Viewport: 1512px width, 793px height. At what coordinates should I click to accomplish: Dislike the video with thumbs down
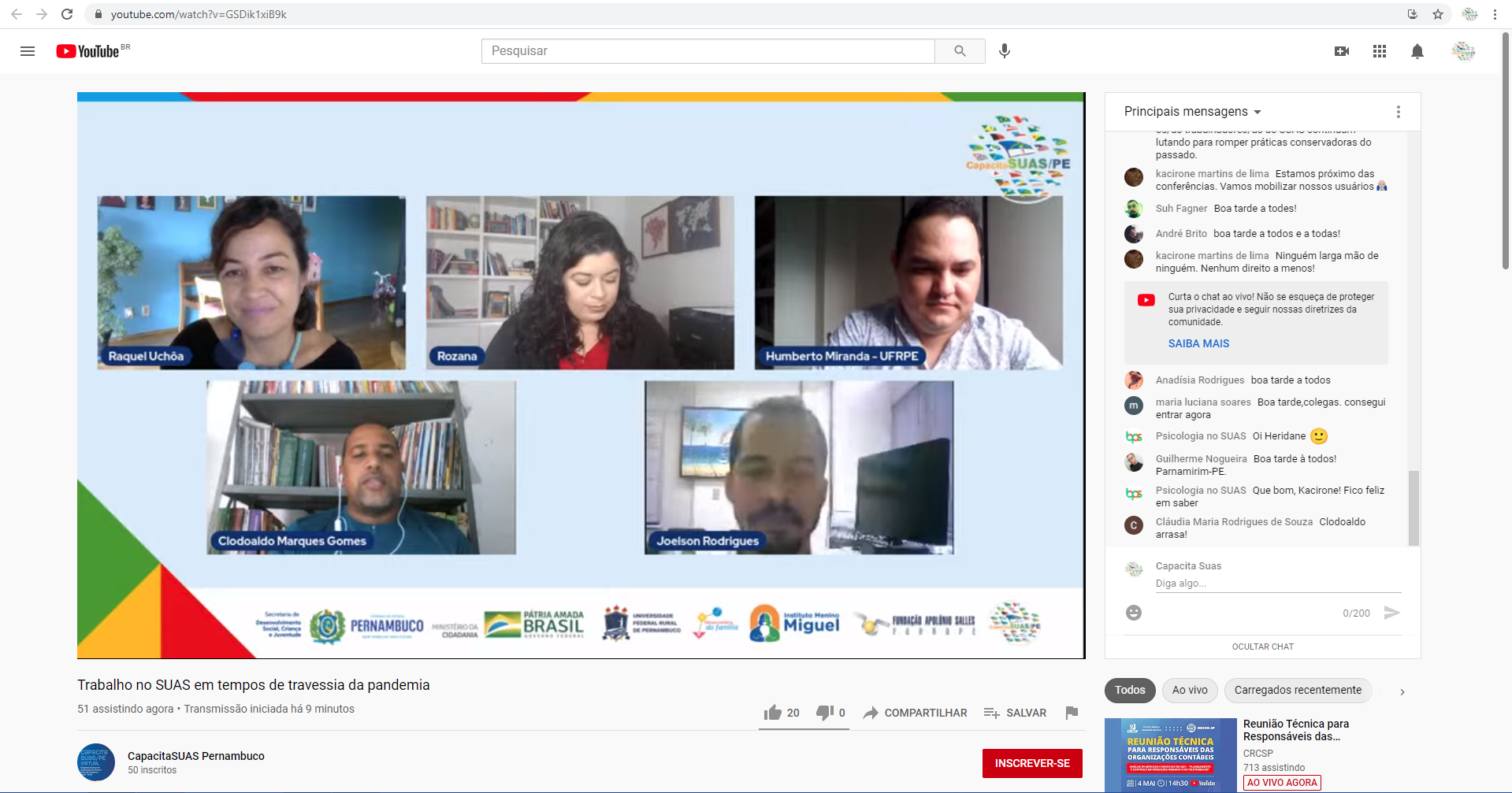pos(824,713)
